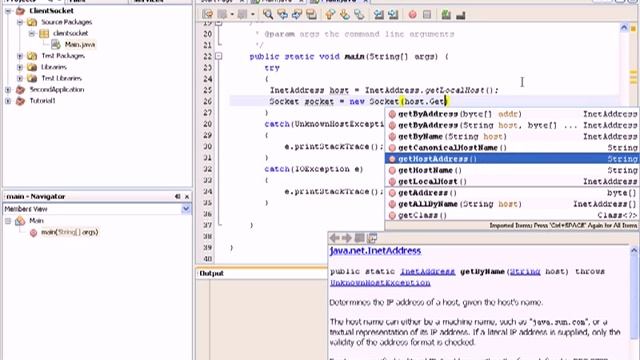
Task: Choose getClass() completion item
Action: [x=512, y=215]
